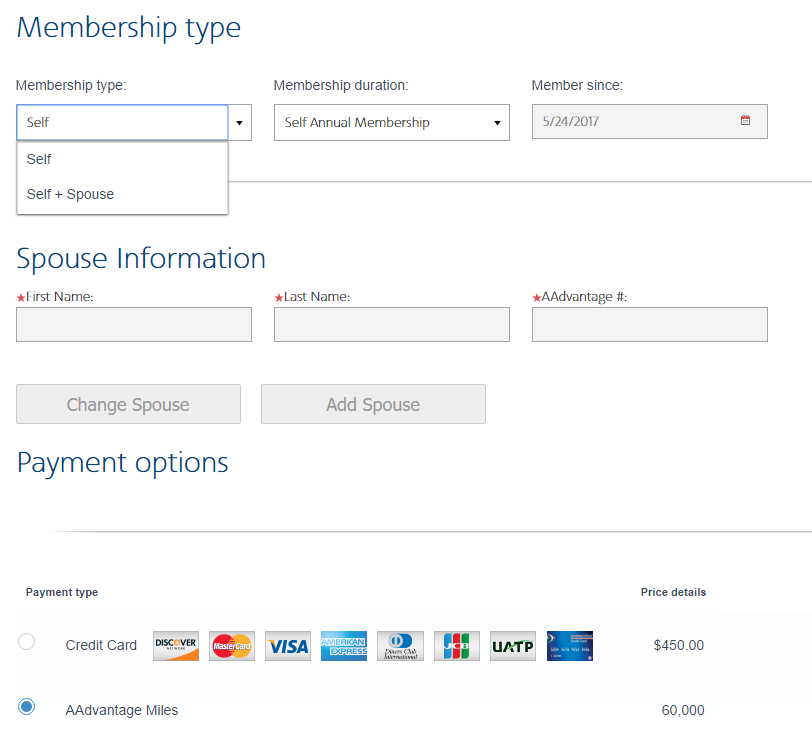
Task: Collapse the Membership type dropdown arrow
Action: tap(239, 123)
